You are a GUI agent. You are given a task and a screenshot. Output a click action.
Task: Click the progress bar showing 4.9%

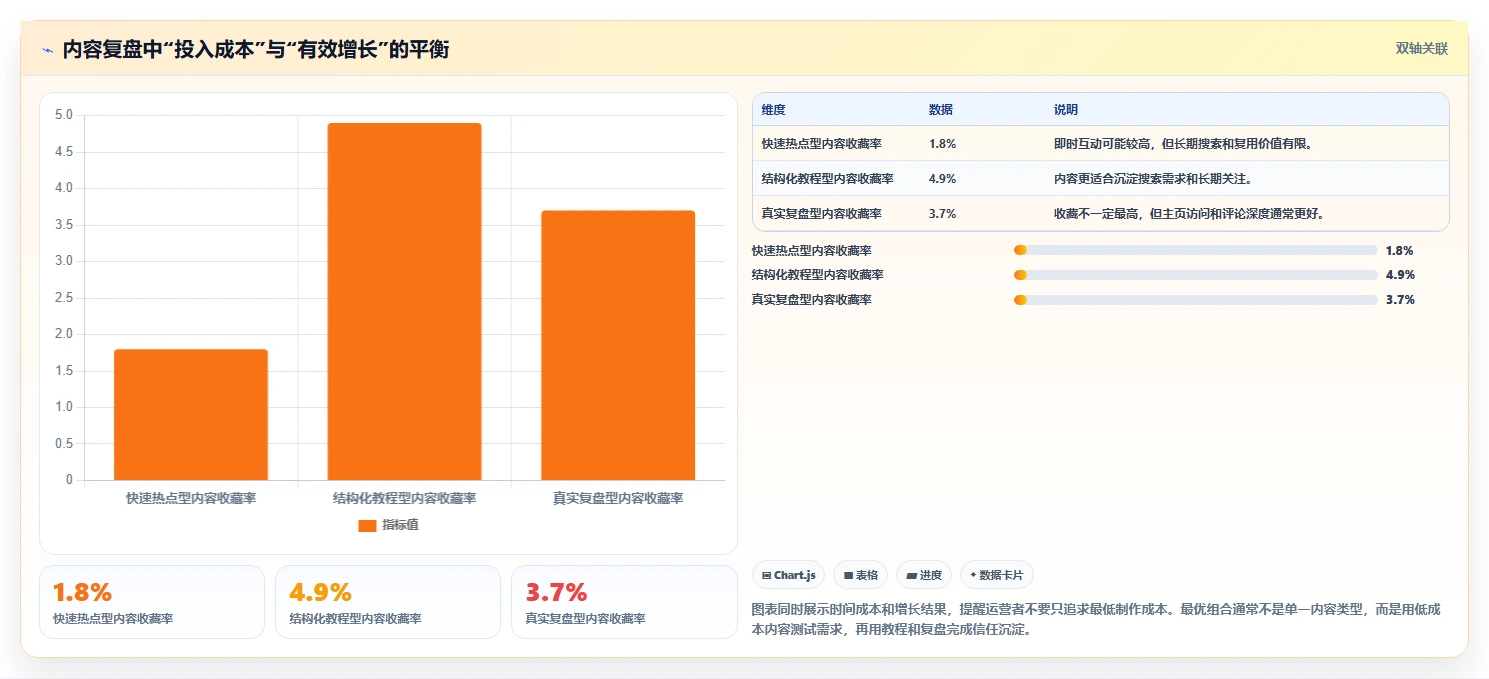coord(1195,275)
